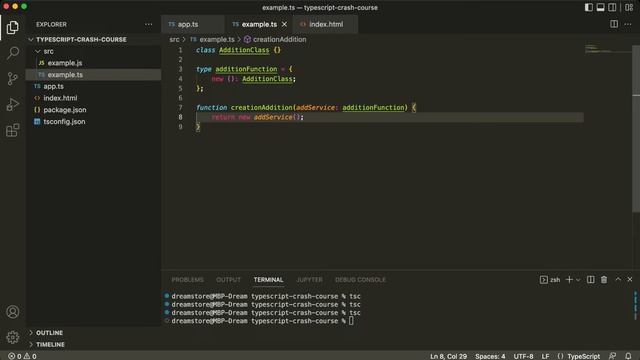The image size is (640, 360).
Task: Open the Source Control view icon
Action: point(13,78)
